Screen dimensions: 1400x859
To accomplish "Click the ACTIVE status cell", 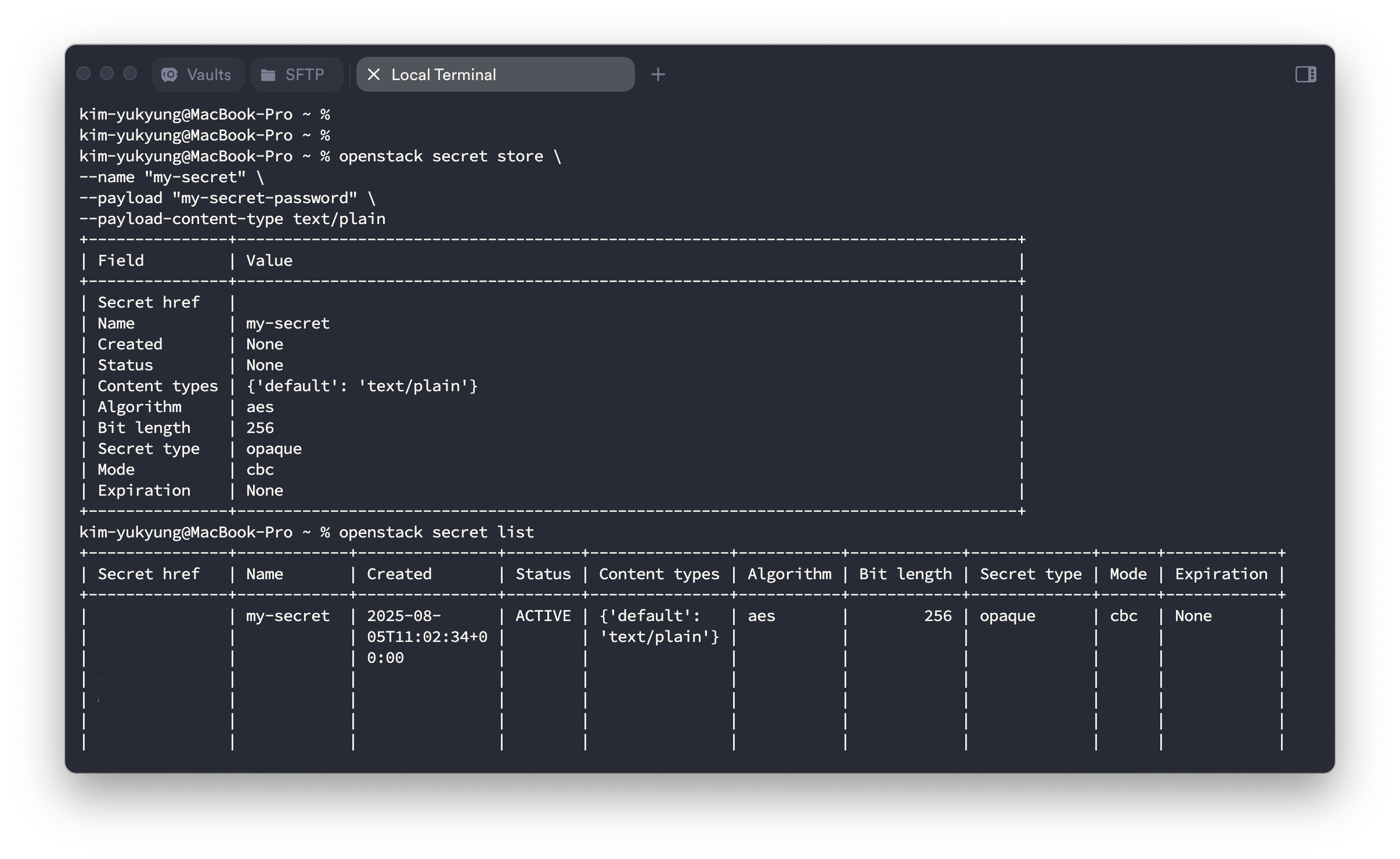I will point(543,616).
